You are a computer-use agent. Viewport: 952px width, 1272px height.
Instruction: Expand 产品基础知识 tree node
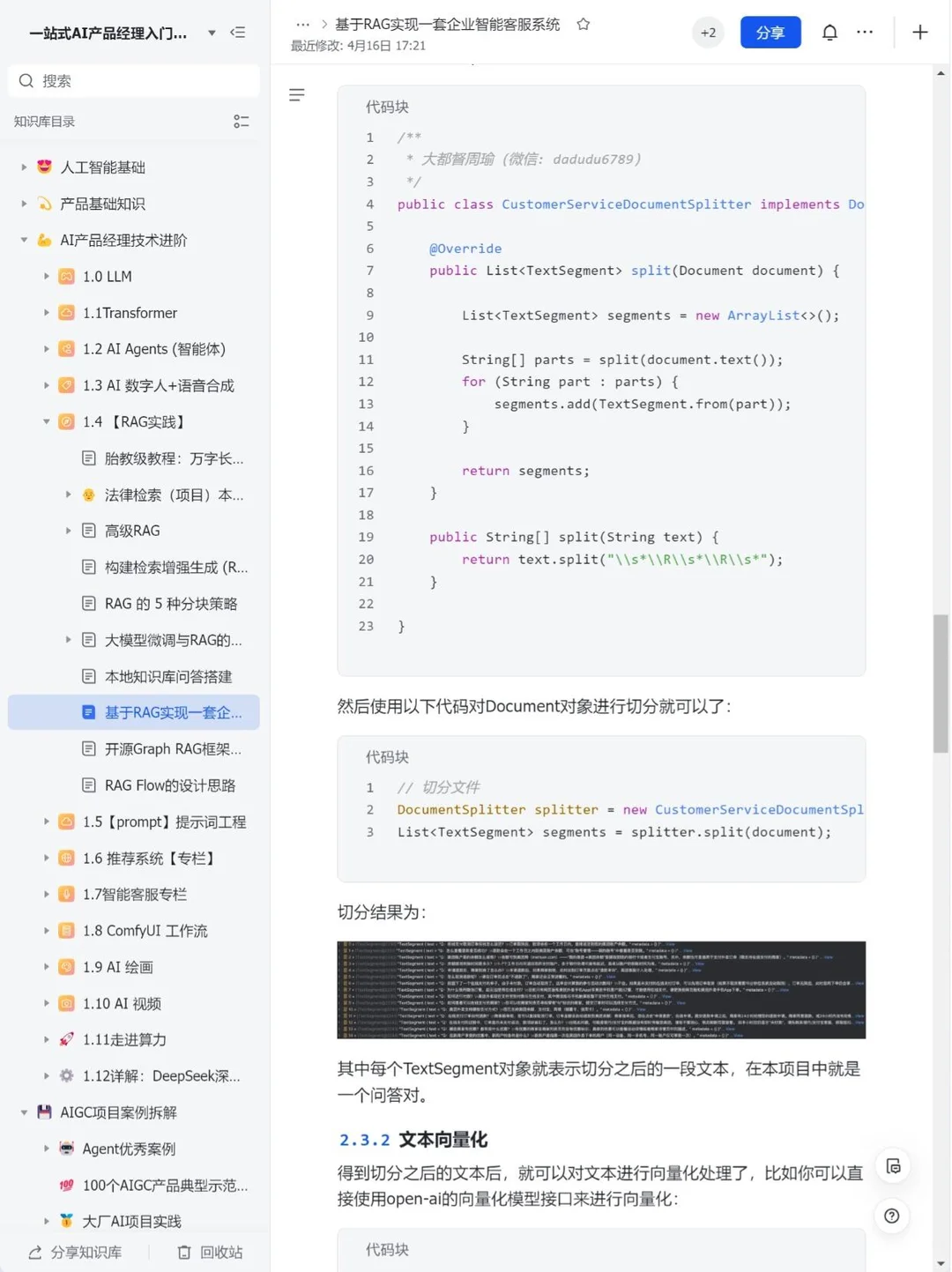(x=24, y=204)
